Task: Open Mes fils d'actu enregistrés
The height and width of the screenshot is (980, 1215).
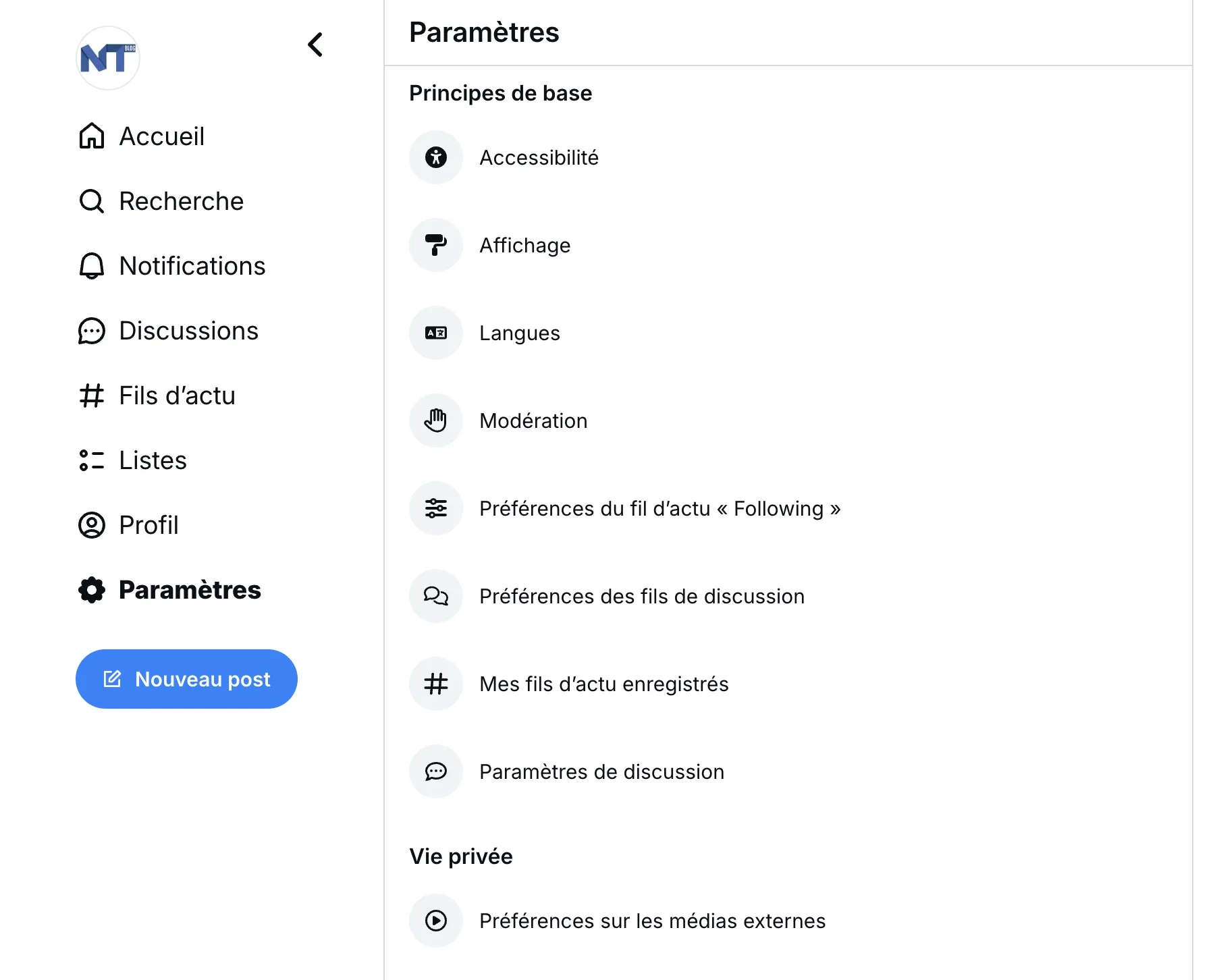Action: tap(603, 684)
